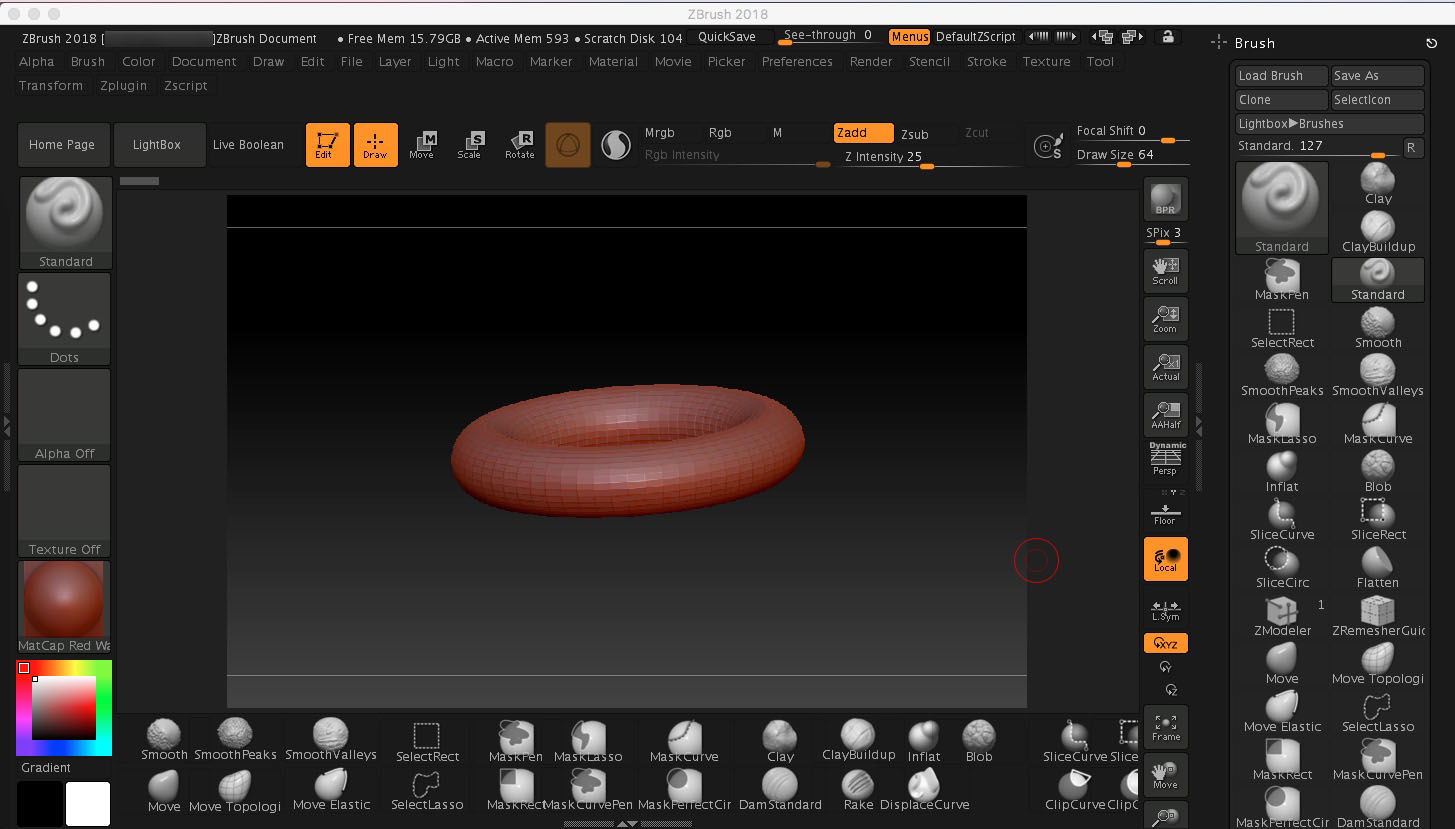Open the Preferences menu
This screenshot has height=829, width=1455.
(x=797, y=61)
